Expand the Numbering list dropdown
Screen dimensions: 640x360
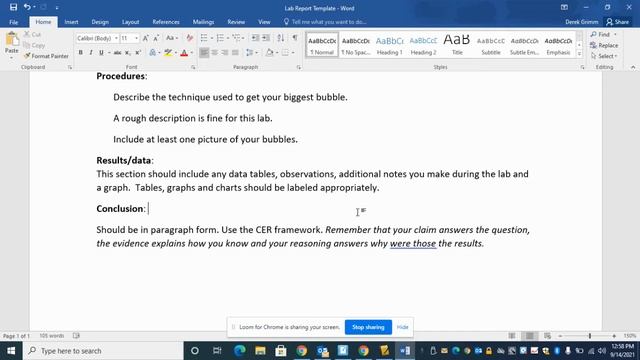coord(228,38)
